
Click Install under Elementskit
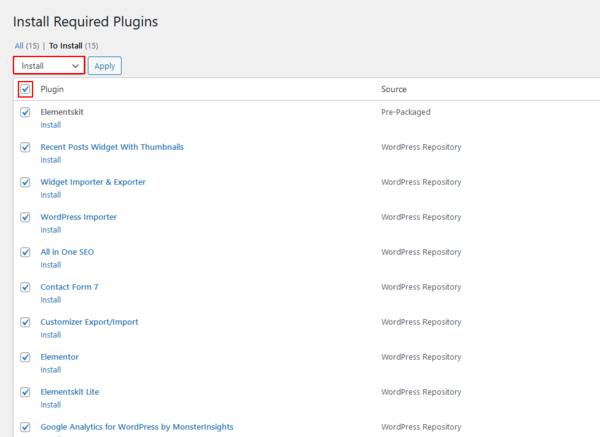(x=50, y=125)
